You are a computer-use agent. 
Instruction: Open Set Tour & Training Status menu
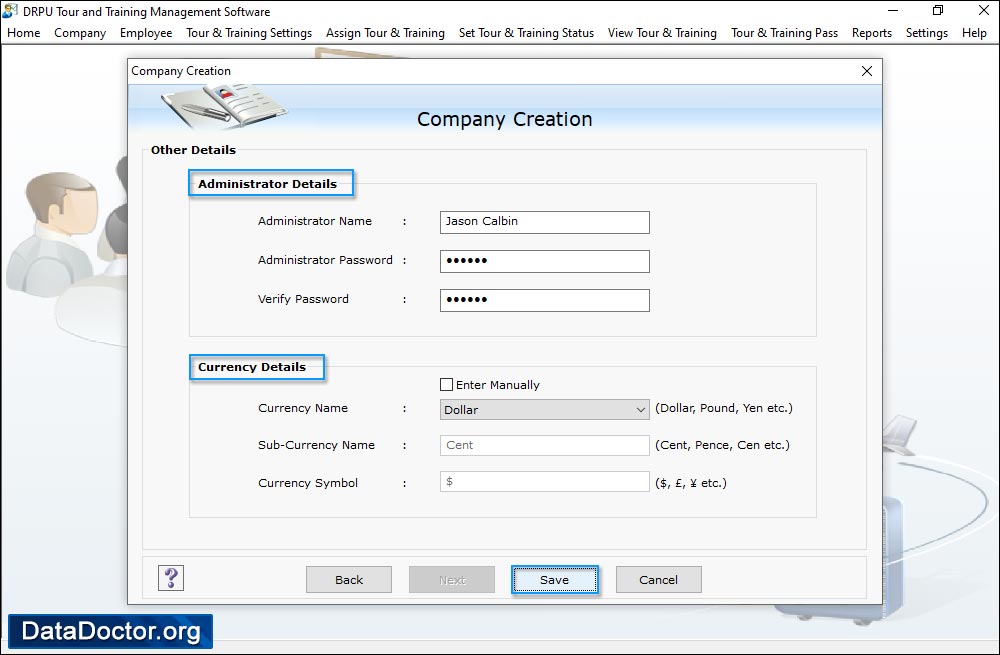tap(526, 33)
